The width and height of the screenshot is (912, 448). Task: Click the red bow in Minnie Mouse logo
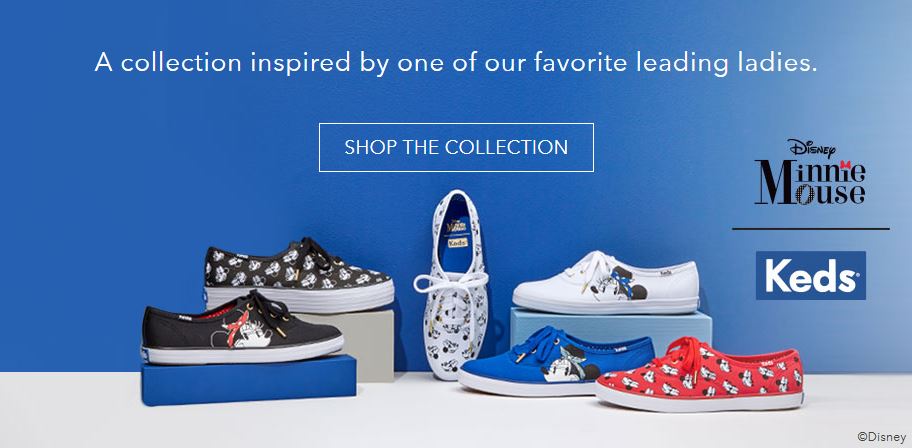pyautogui.click(x=845, y=165)
